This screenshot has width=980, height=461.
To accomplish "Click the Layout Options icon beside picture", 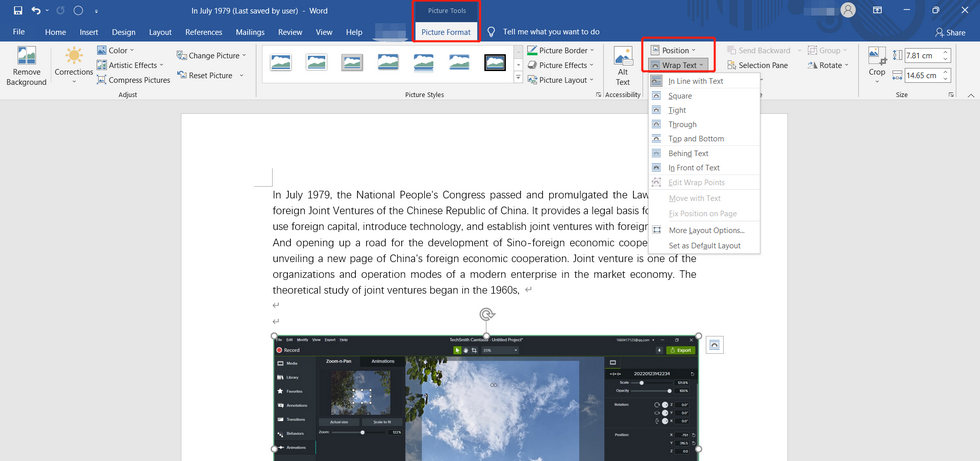I will (x=714, y=345).
